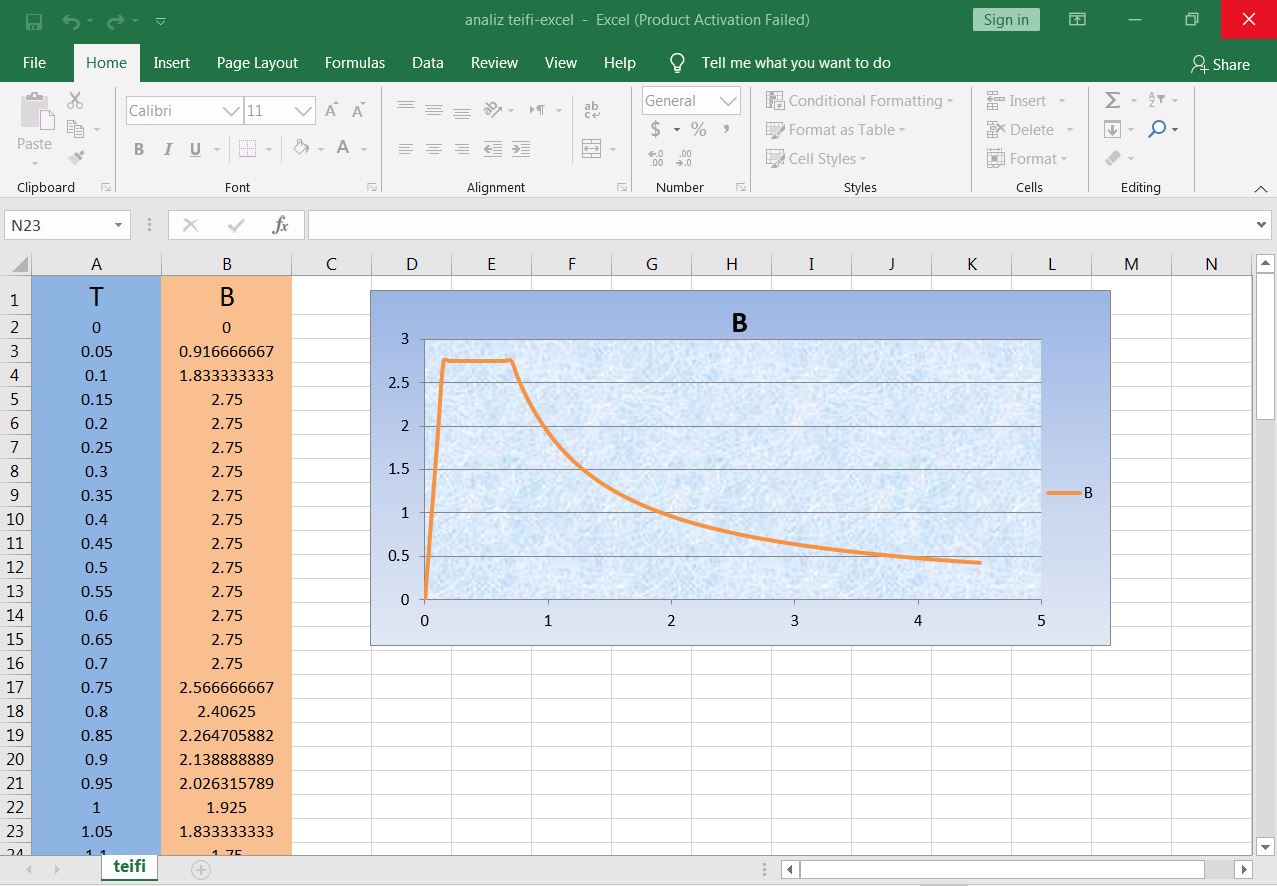Click inside the Name Box showing N23

coord(58,225)
